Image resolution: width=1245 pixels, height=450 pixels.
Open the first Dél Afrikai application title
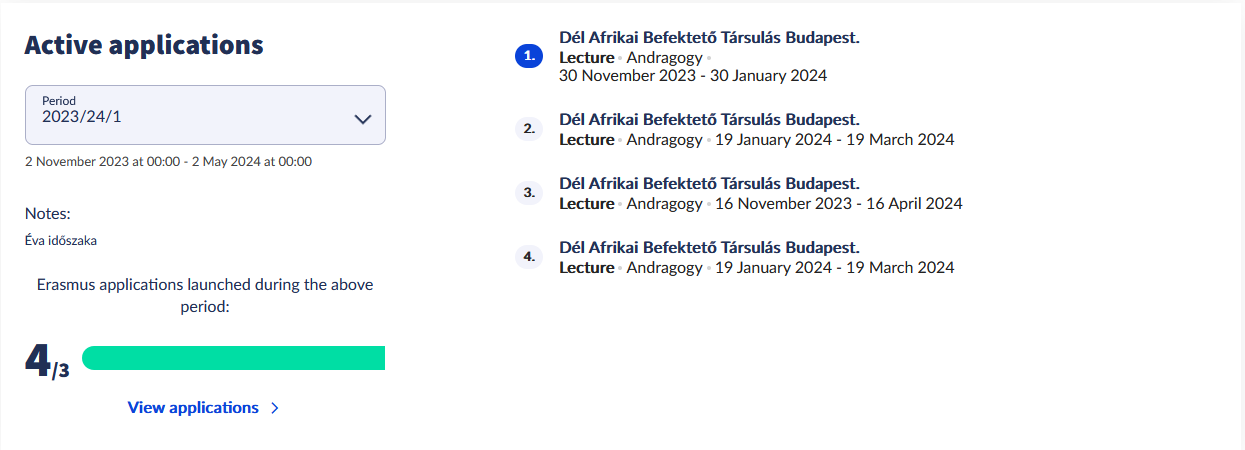click(709, 38)
